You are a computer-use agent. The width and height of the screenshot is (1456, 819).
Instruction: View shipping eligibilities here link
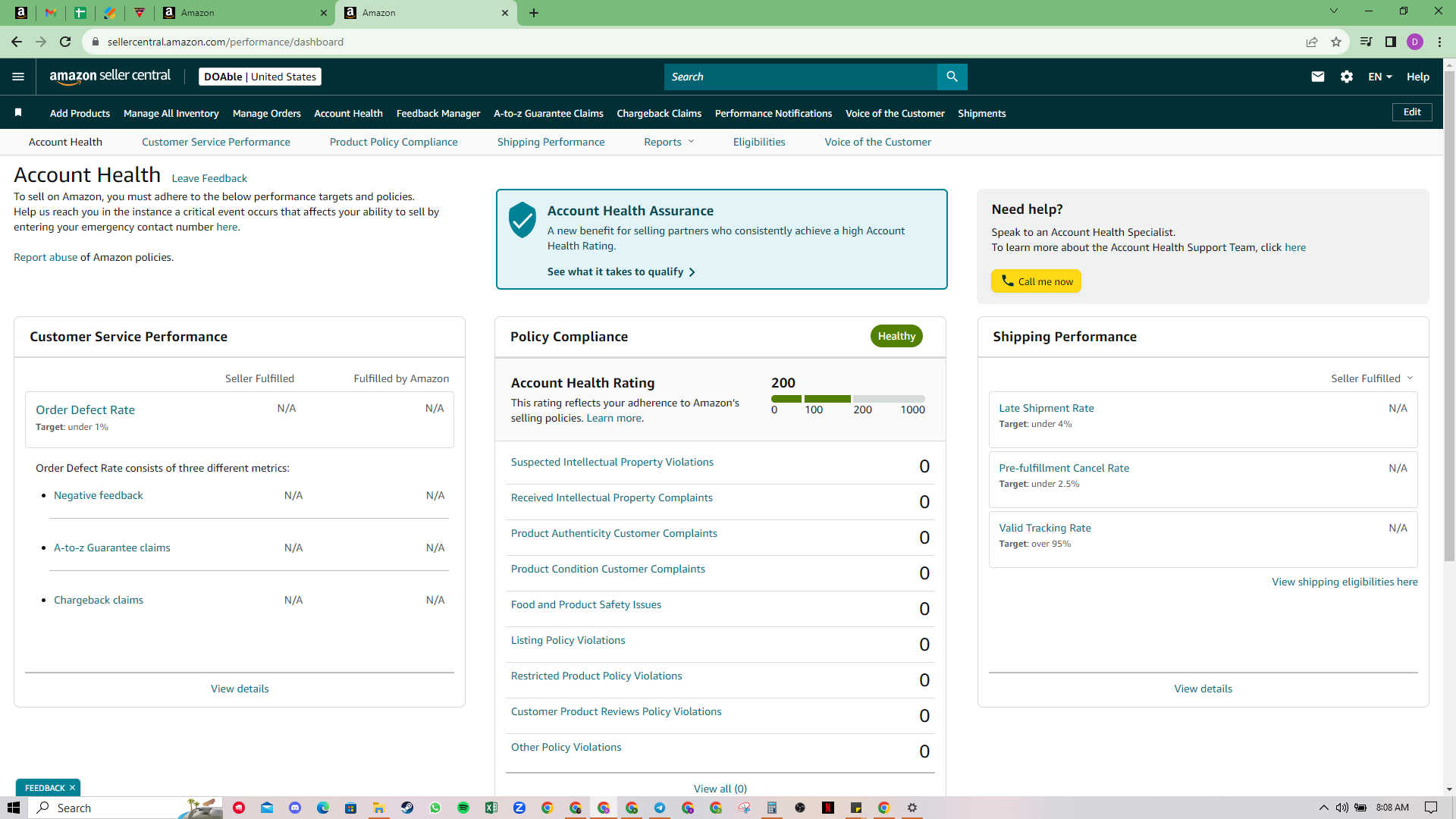pyautogui.click(x=1345, y=582)
